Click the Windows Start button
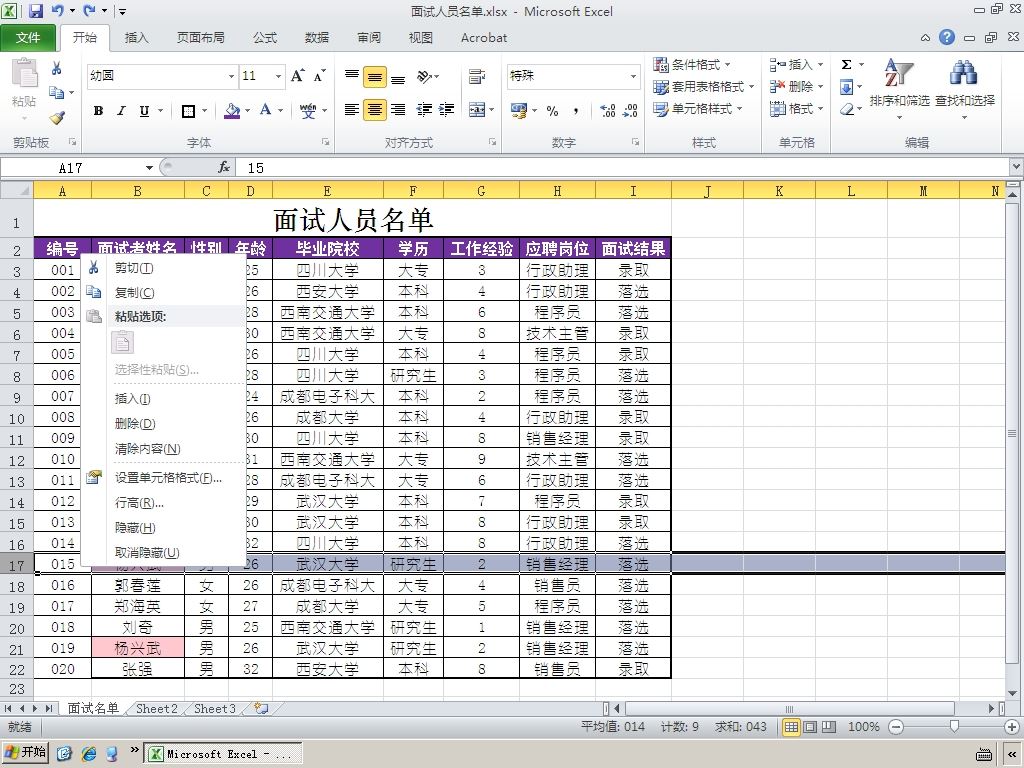Screen dimensions: 1024x768 click(x=25, y=752)
